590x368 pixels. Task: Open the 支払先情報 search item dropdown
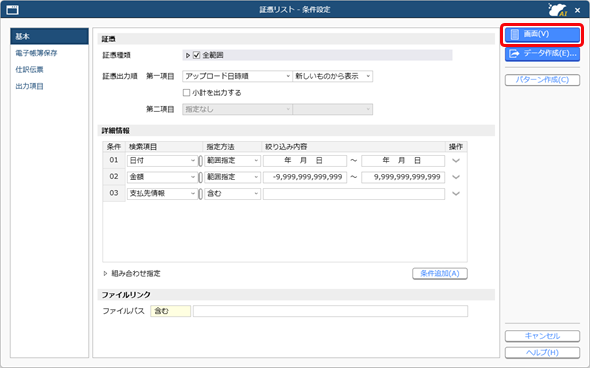(162, 194)
